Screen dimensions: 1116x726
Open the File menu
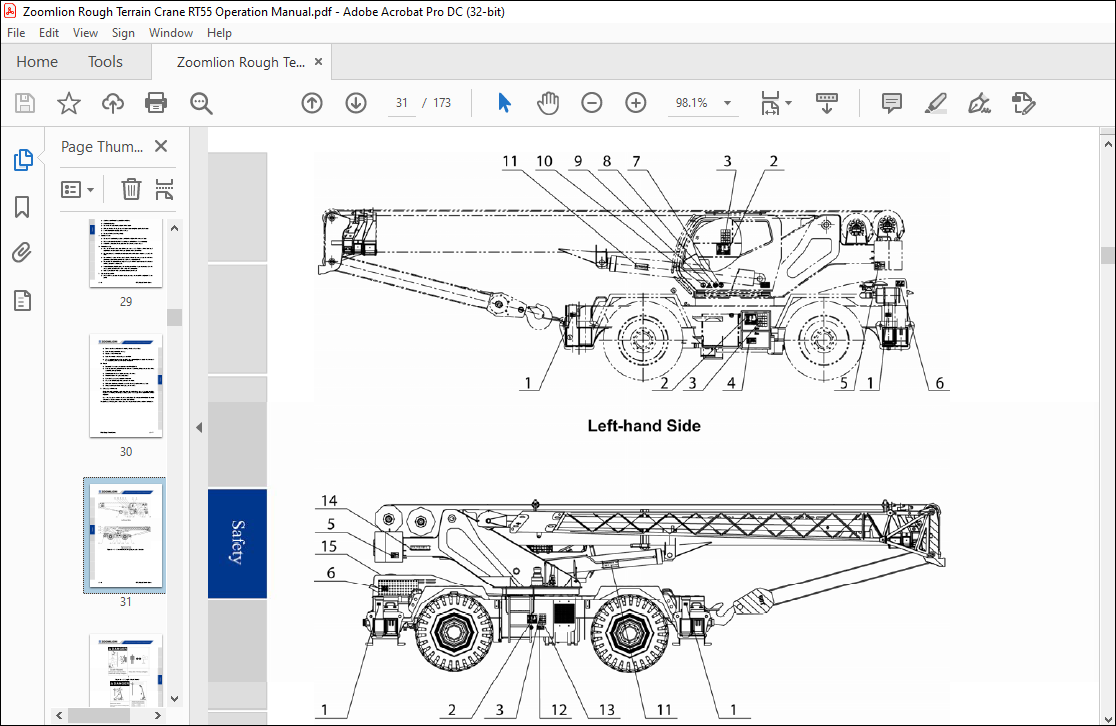click(16, 33)
